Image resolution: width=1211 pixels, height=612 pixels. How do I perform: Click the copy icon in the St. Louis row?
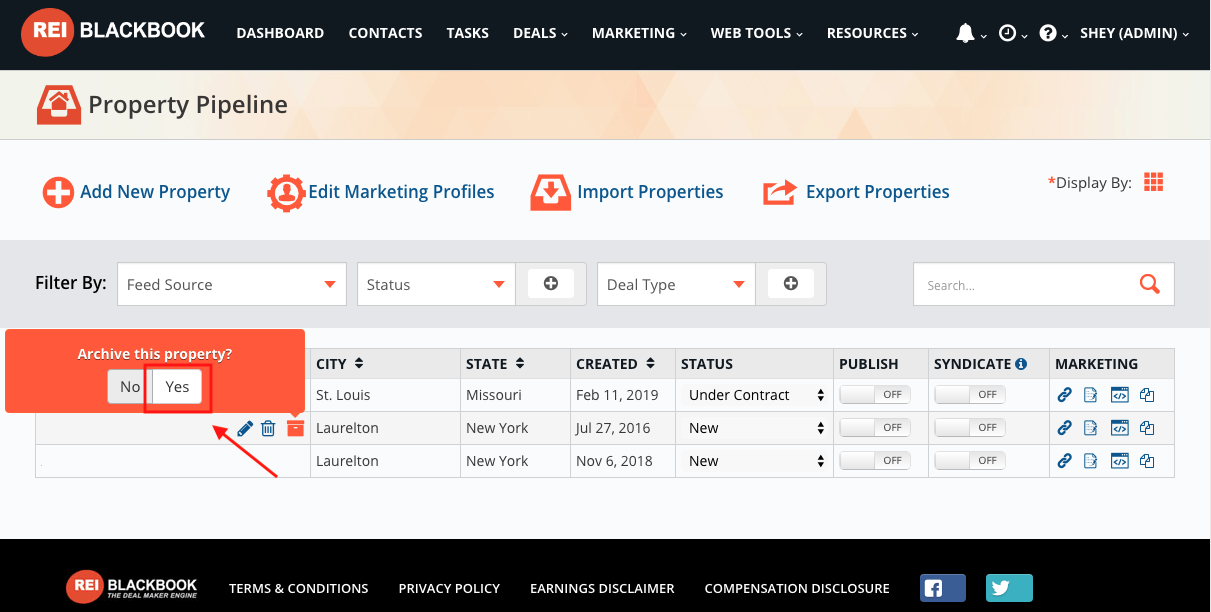[1147, 395]
